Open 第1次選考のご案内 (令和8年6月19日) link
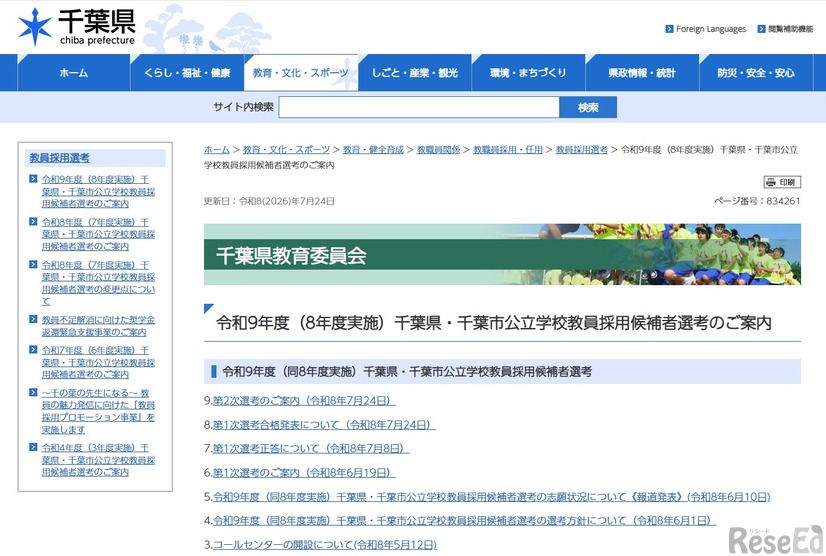The height and width of the screenshot is (556, 826). tap(304, 473)
